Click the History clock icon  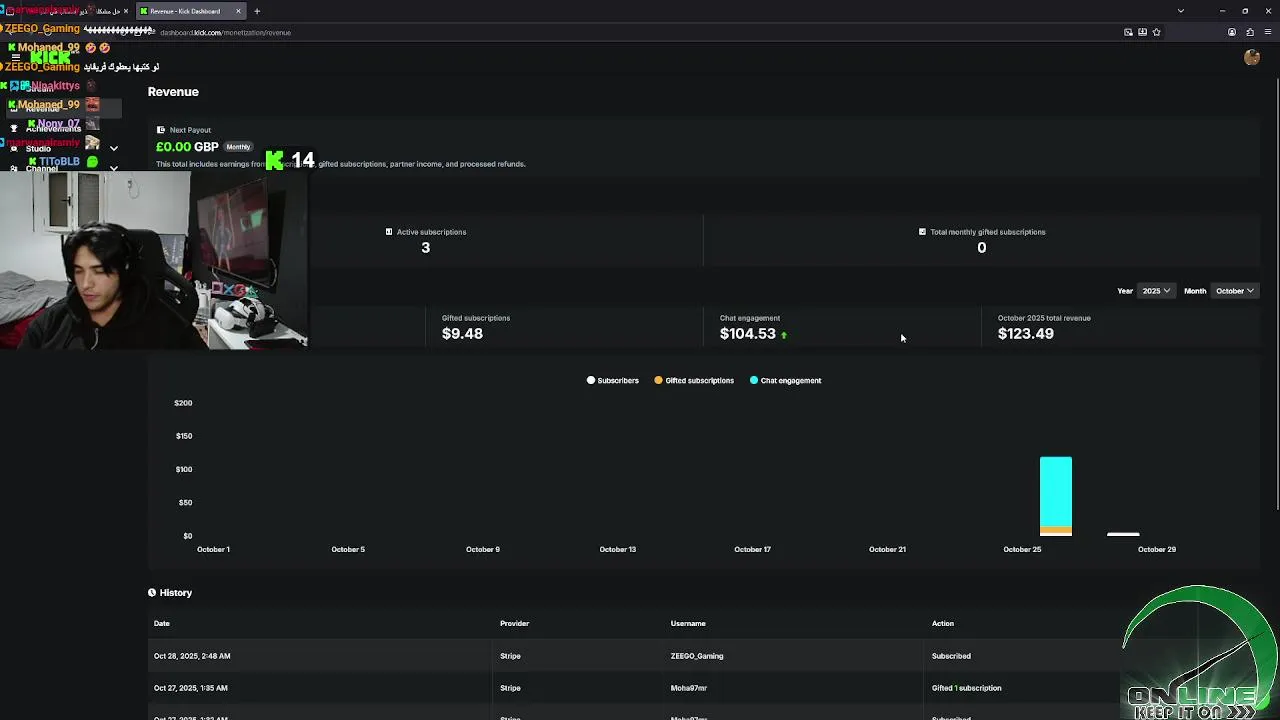pos(152,593)
